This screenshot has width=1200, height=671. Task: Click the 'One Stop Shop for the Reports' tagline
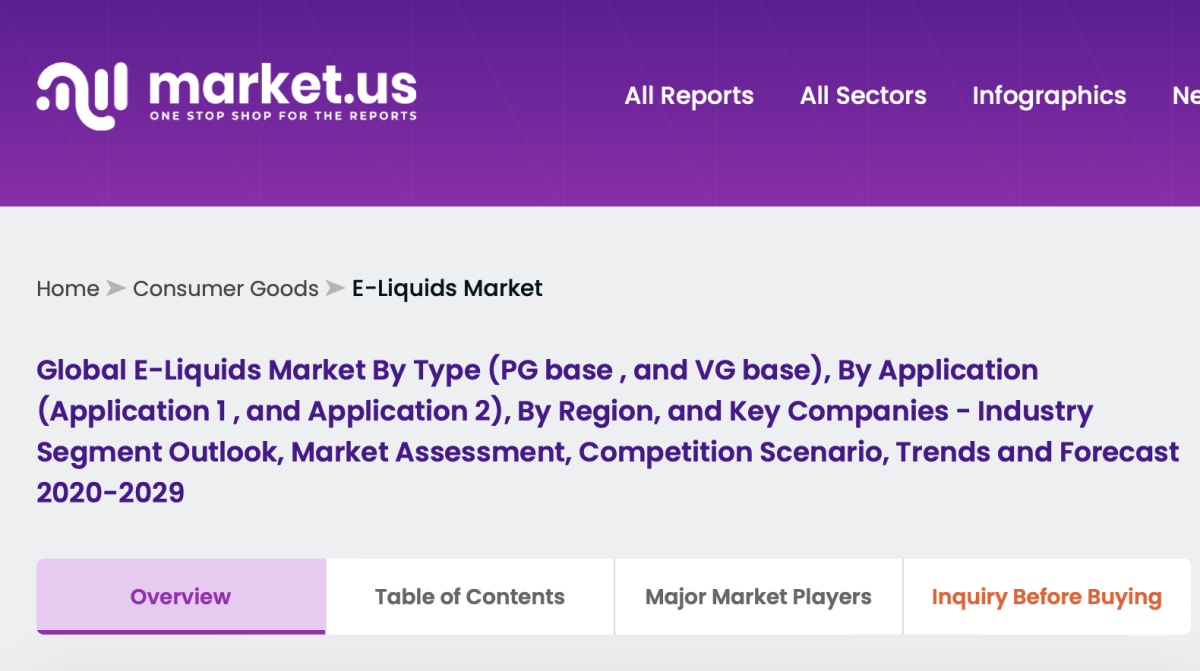click(x=283, y=116)
